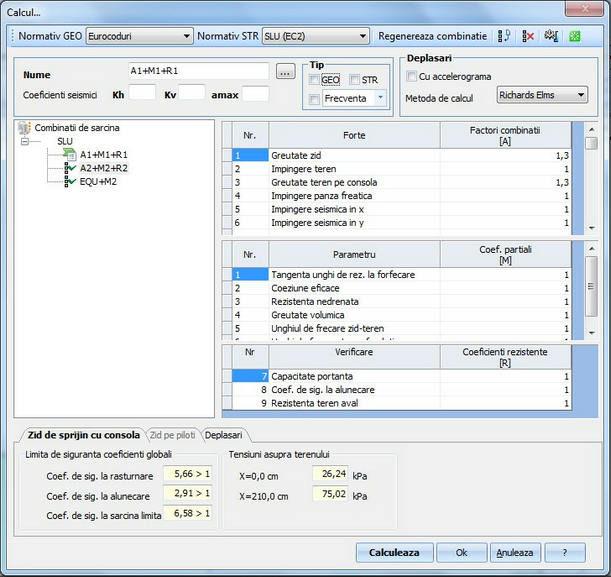Image resolution: width=611 pixels, height=577 pixels.
Task: Click the add combination toolbar icon
Action: pyautogui.click(x=504, y=36)
